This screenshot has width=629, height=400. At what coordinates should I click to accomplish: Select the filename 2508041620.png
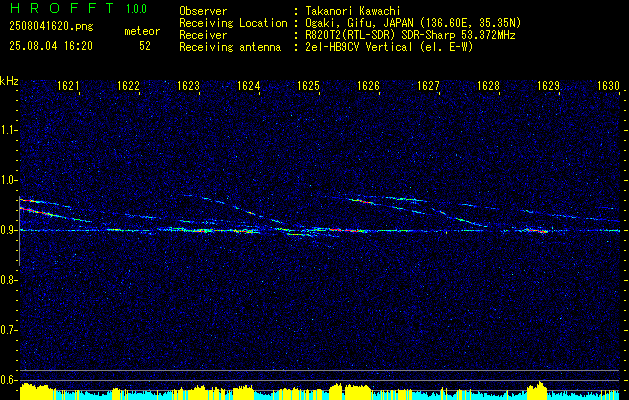[x=51, y=27]
